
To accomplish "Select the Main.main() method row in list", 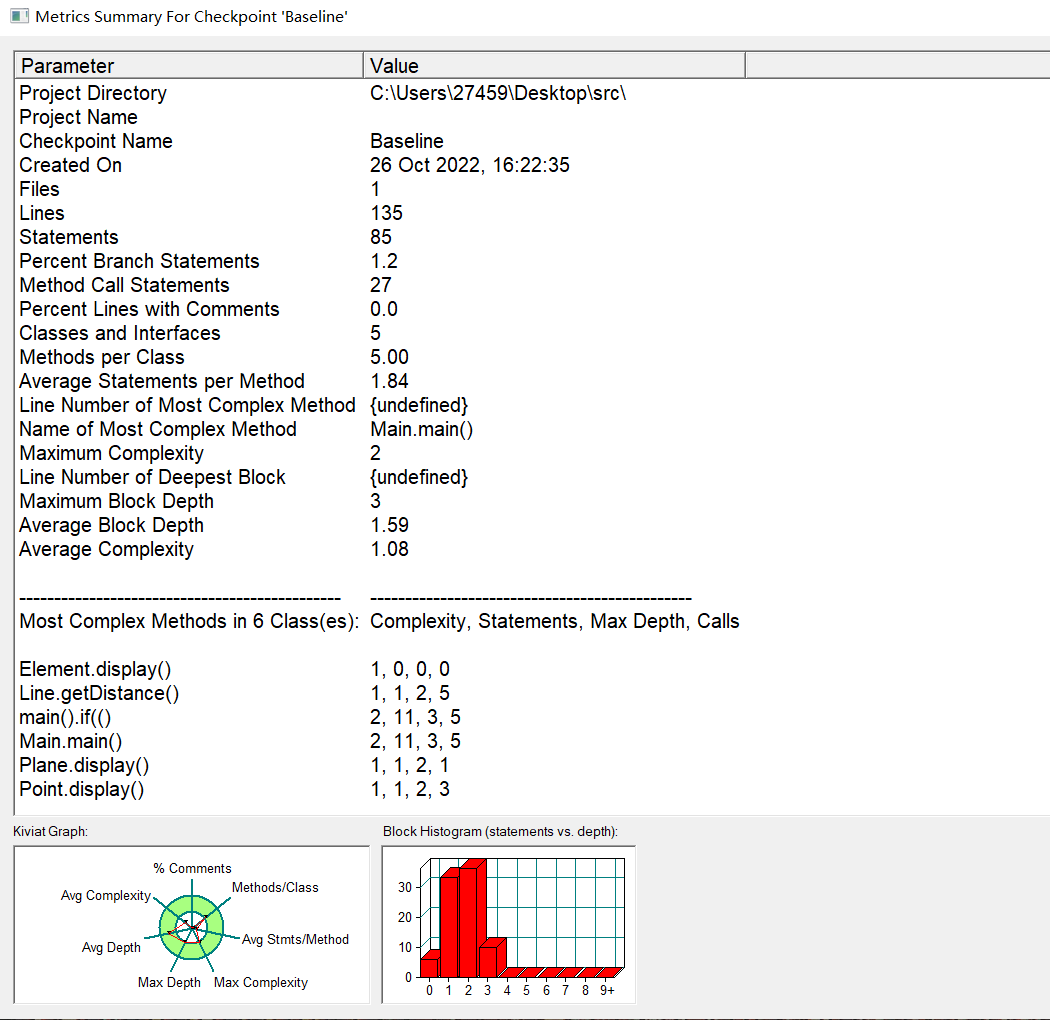I will 71,741.
